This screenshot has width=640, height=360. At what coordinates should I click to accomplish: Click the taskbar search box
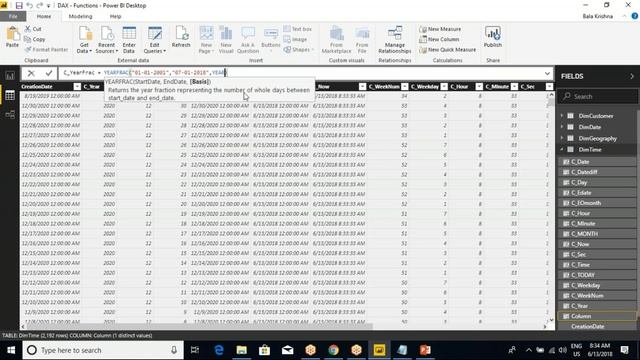click(x=103, y=350)
